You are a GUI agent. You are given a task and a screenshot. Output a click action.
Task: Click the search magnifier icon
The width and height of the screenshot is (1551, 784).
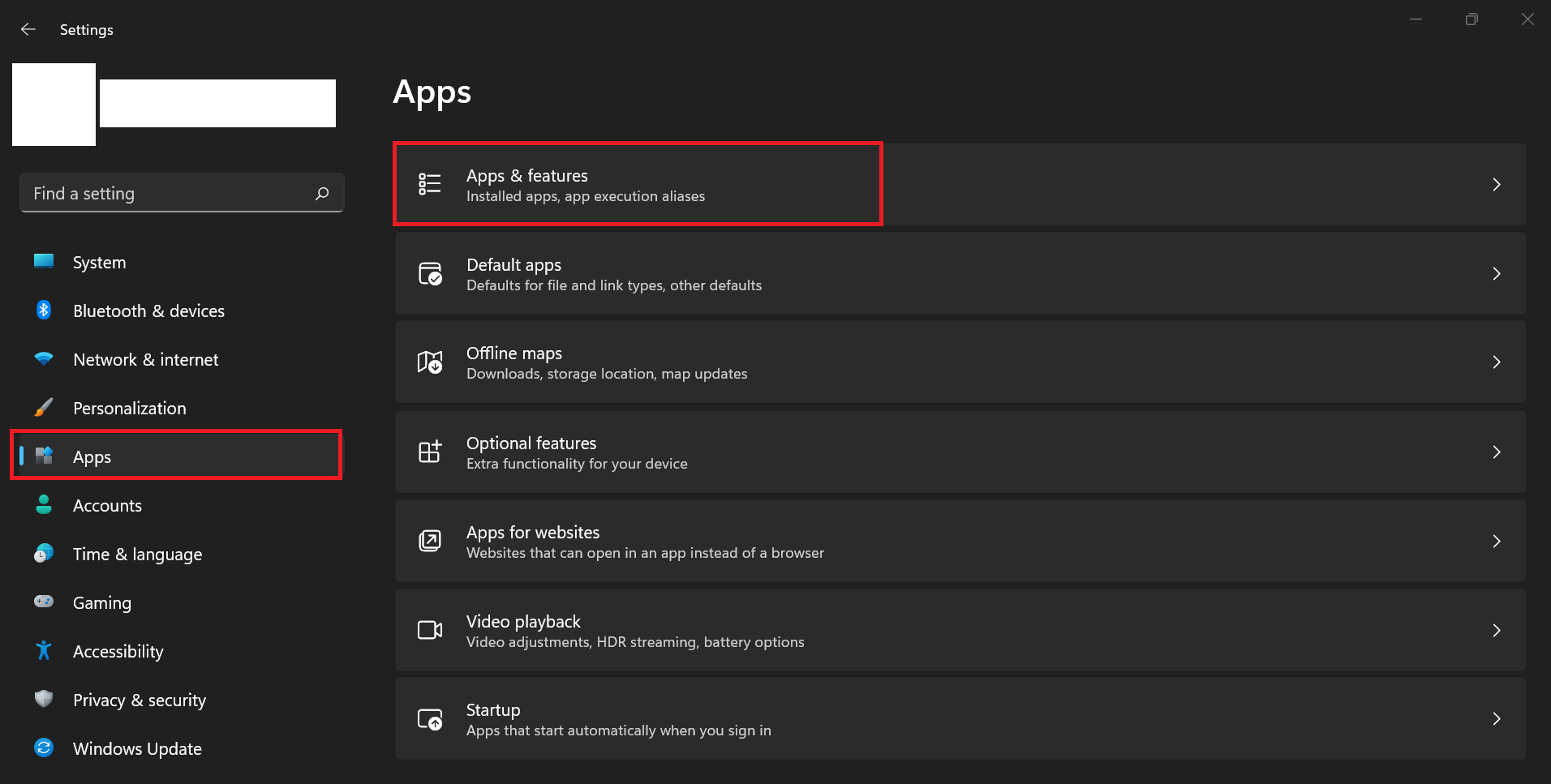point(322,194)
